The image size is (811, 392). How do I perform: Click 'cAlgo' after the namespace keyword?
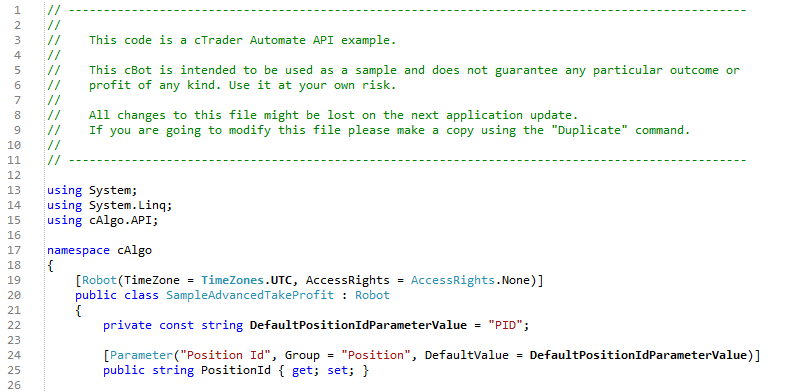(134, 250)
